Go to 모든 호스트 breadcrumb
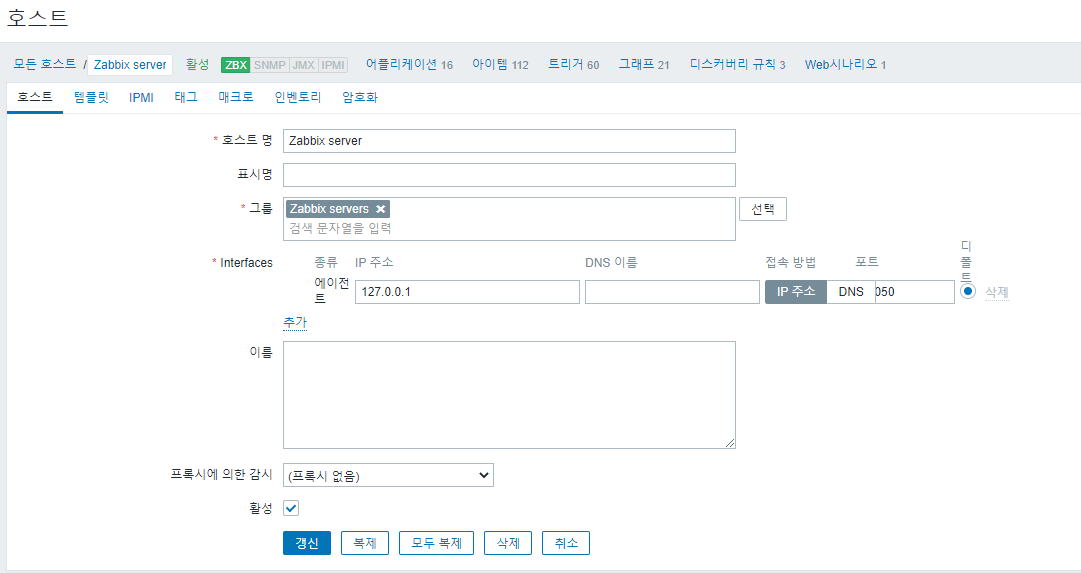 pyautogui.click(x=45, y=64)
